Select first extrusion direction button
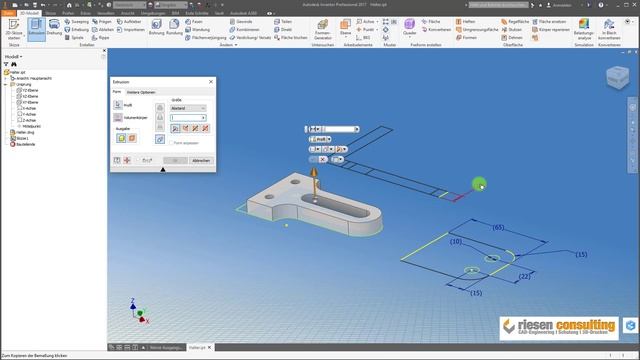640x360 pixels. (x=176, y=129)
